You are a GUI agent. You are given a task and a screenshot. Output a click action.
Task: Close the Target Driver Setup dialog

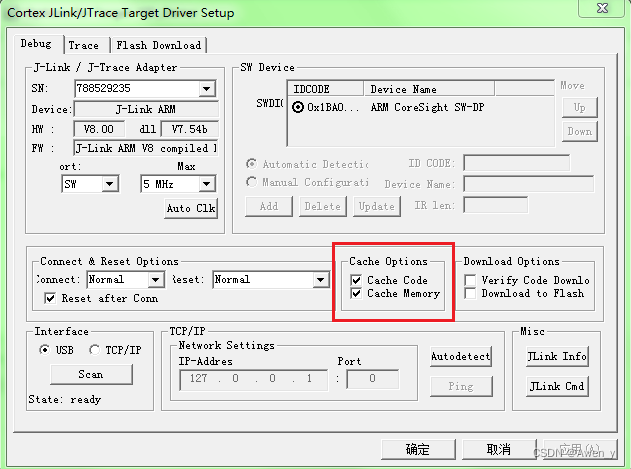click(x=602, y=8)
